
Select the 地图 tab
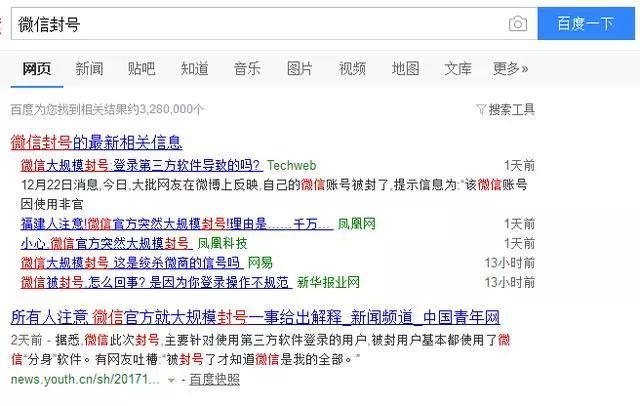pyautogui.click(x=405, y=69)
